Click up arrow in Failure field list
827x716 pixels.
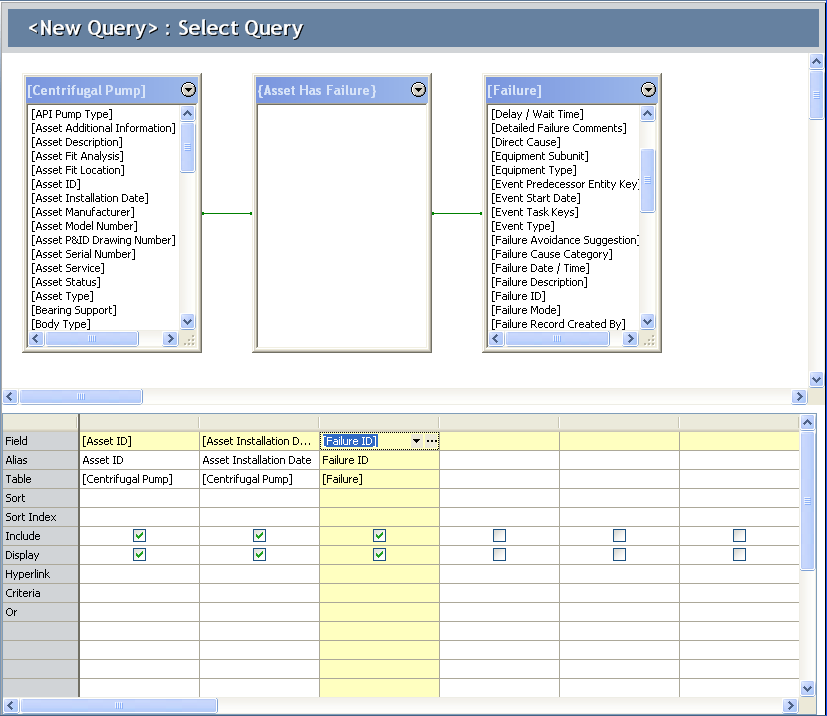[648, 113]
